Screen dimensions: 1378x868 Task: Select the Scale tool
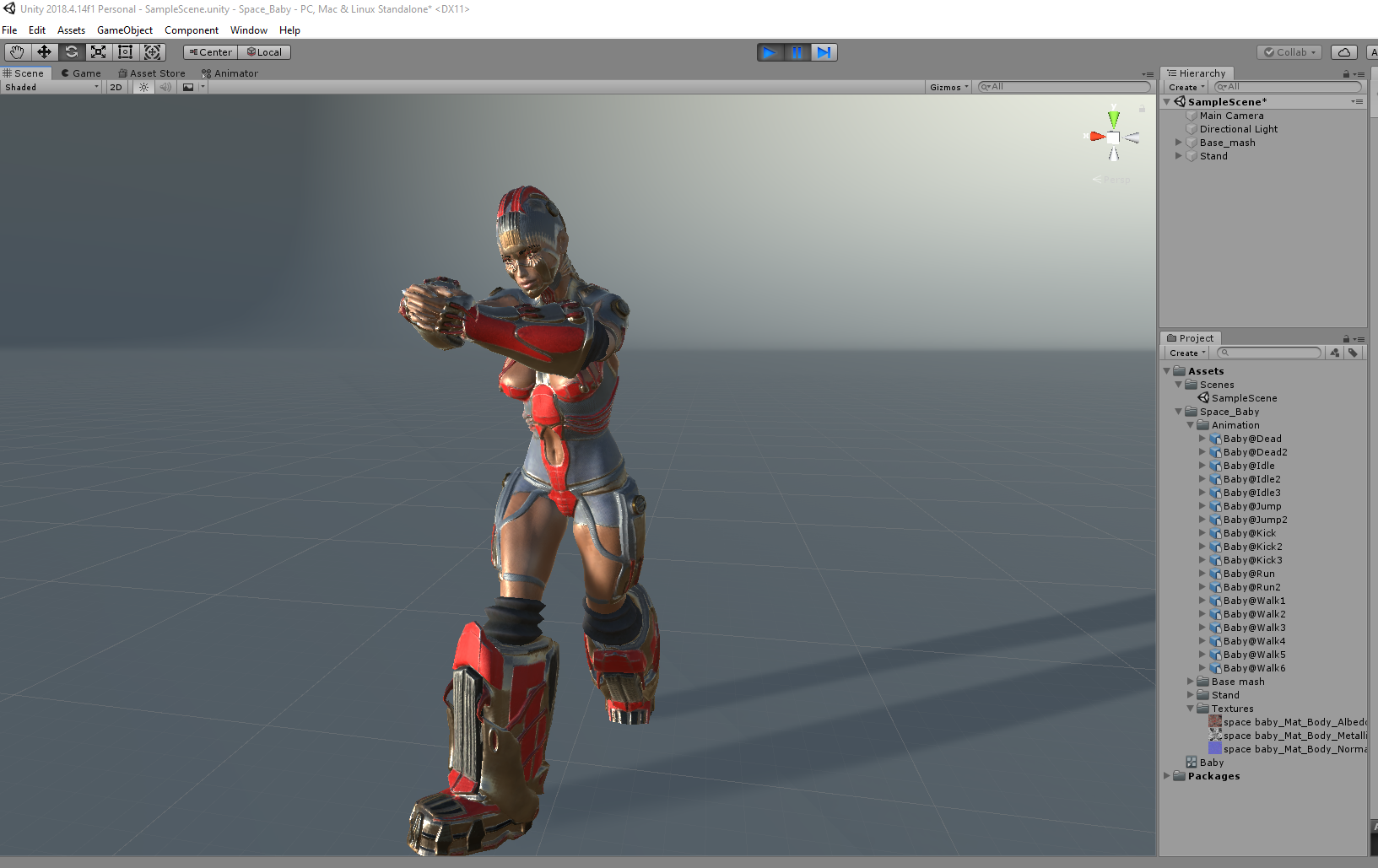coord(98,52)
